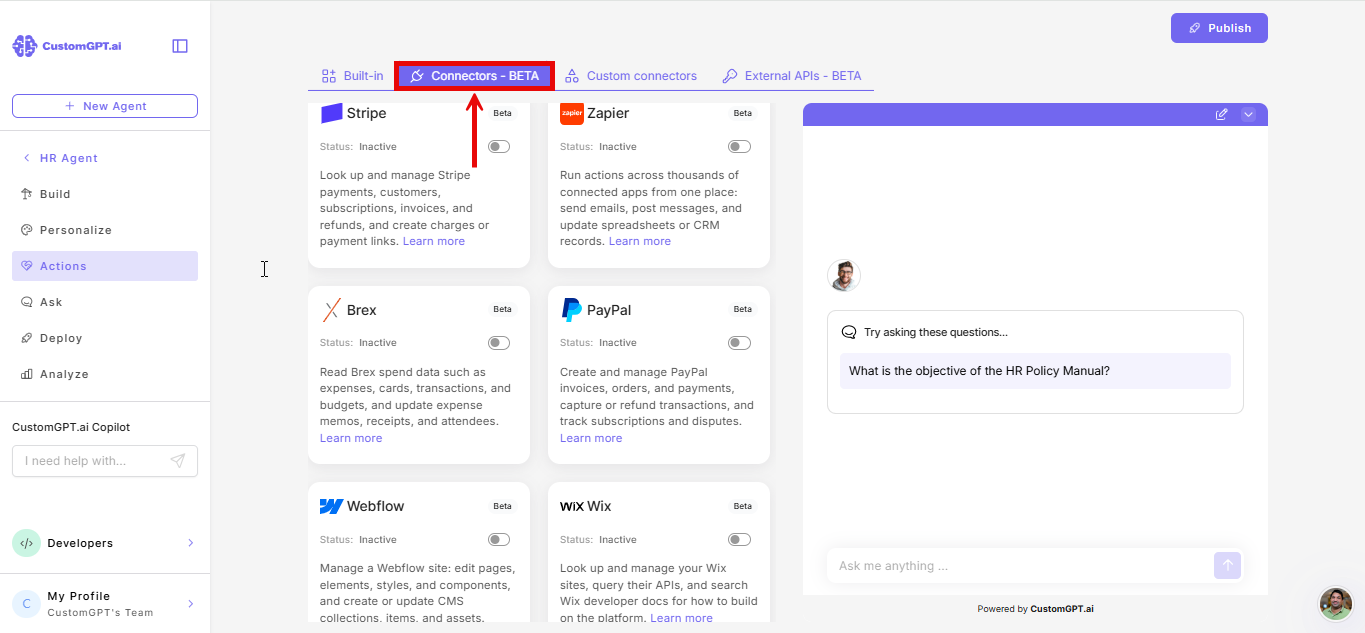Collapse the sidebar with the panel icon
The width and height of the screenshot is (1365, 633).
(180, 46)
